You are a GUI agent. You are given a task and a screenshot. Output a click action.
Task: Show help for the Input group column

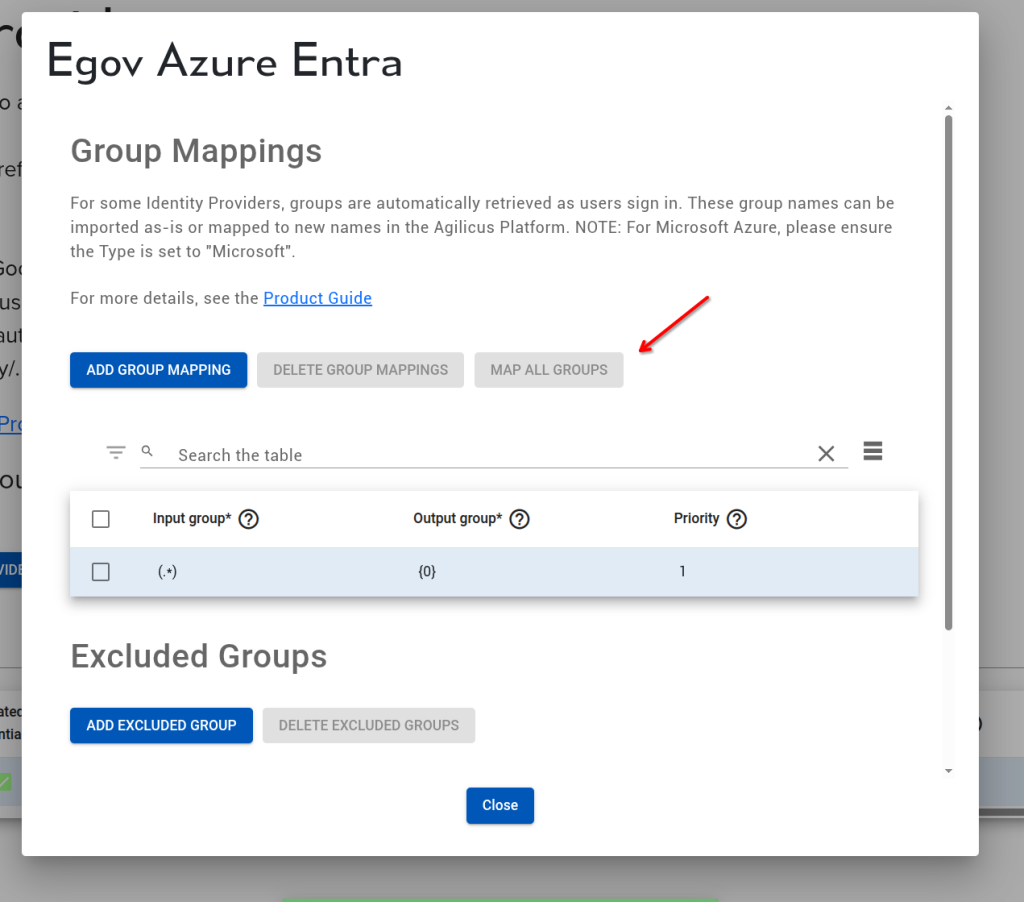(x=249, y=519)
